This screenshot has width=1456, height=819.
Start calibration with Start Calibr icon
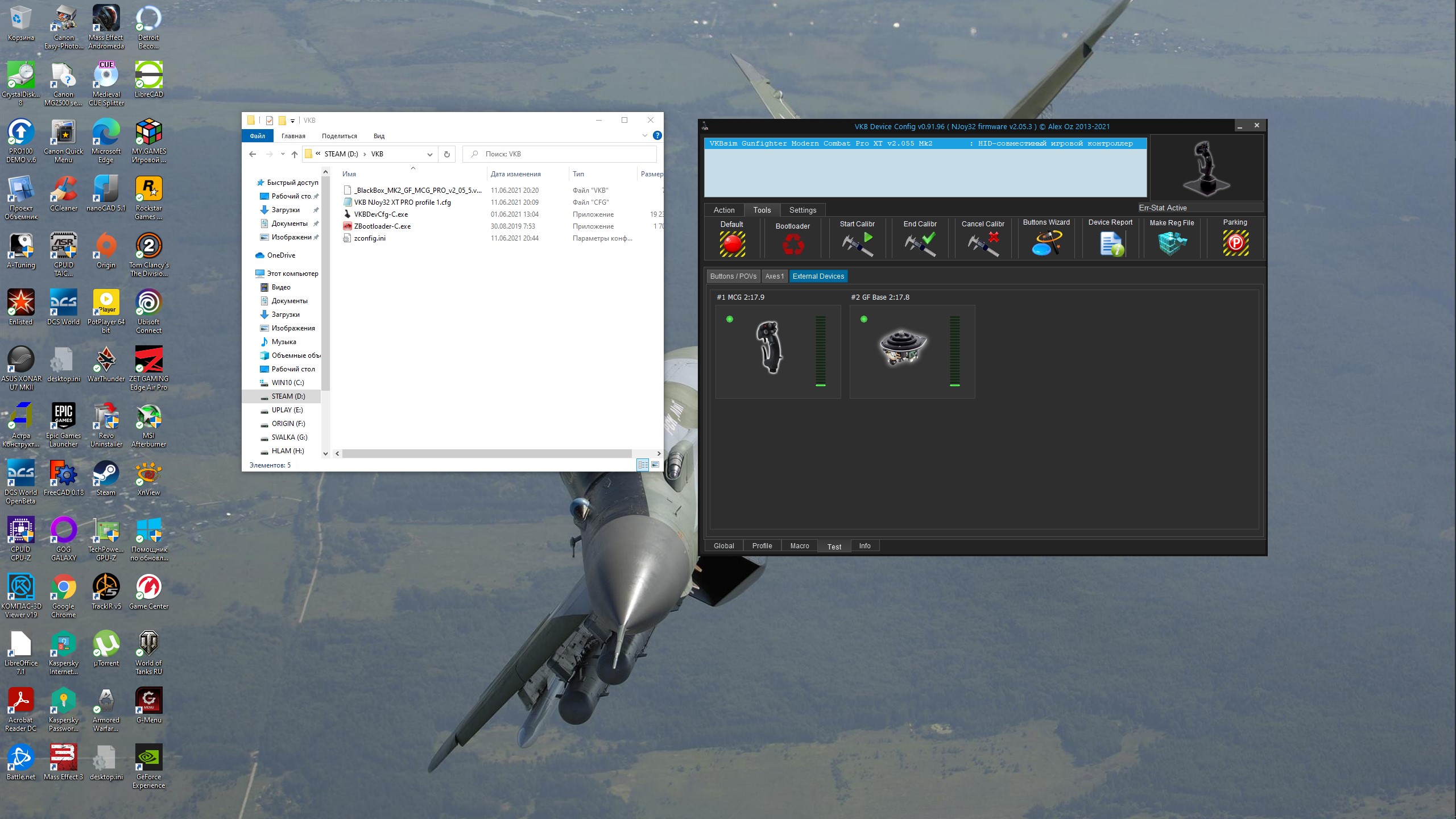857,245
